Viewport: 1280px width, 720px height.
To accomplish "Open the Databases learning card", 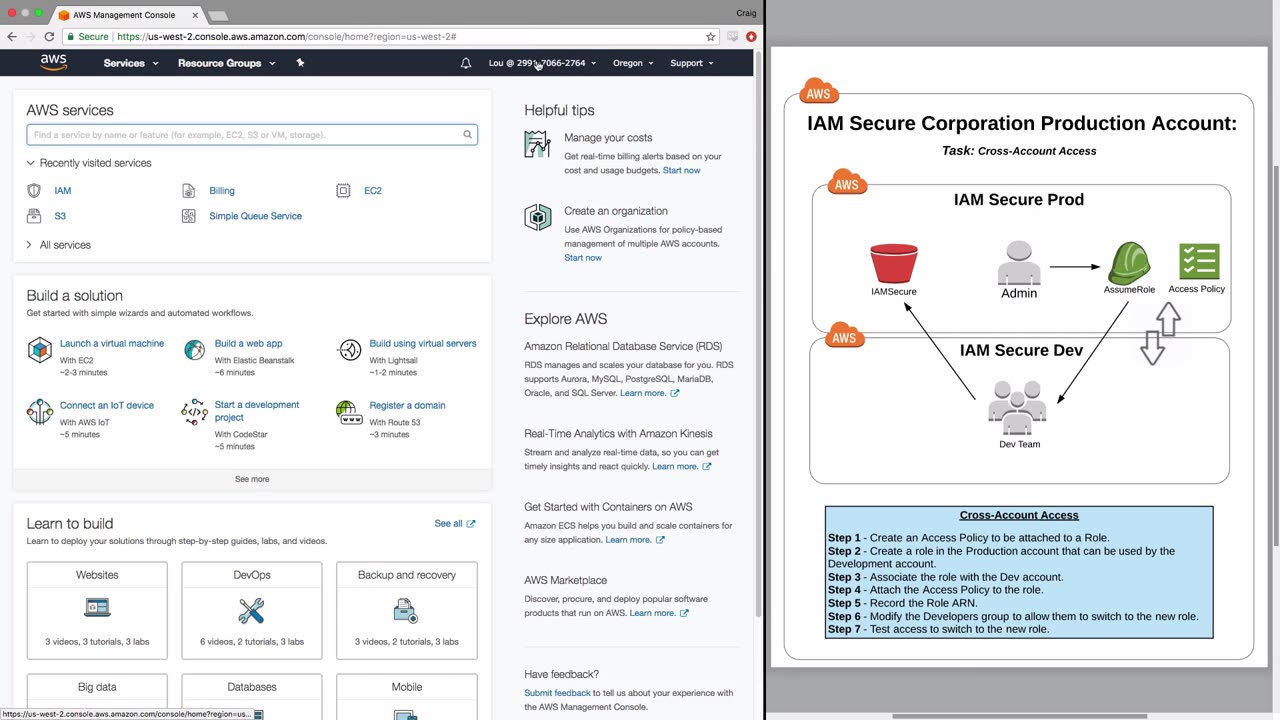I will tap(252, 697).
